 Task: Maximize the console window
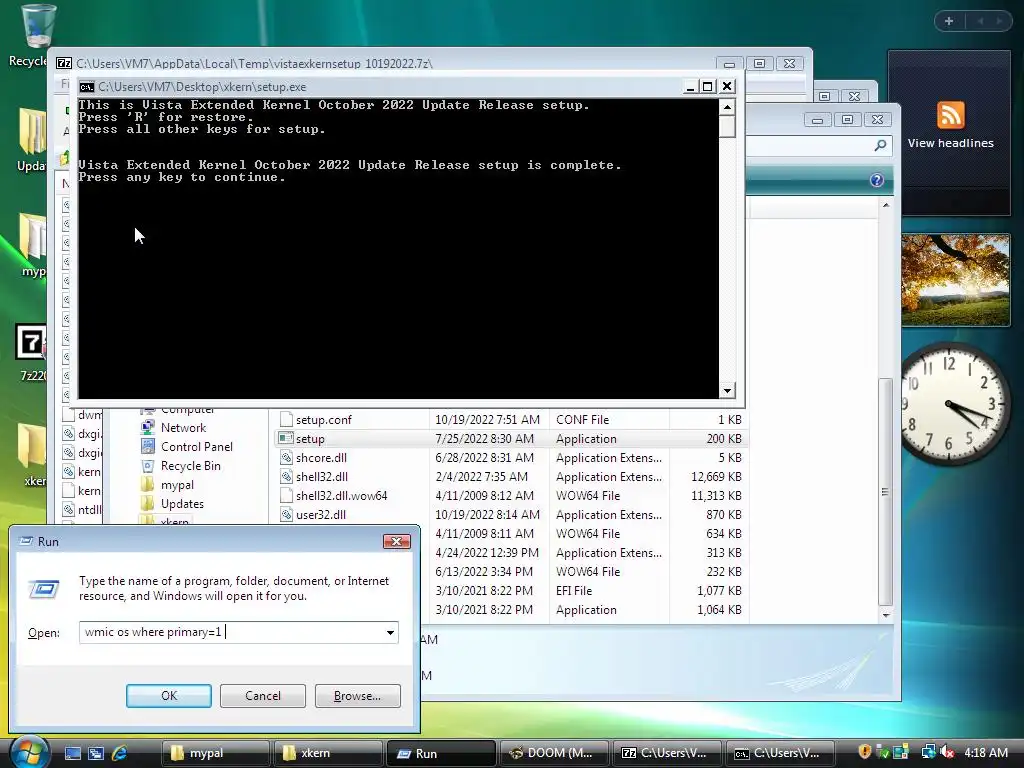(707, 86)
